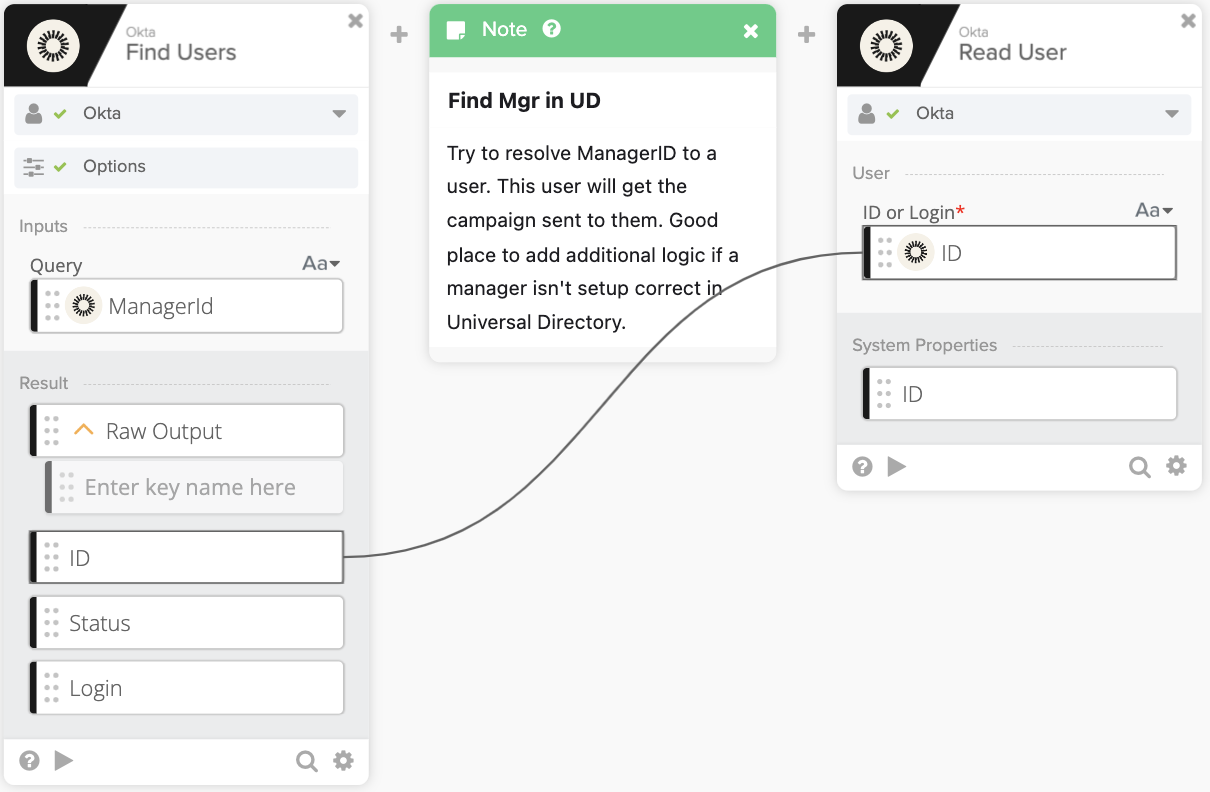1210x792 pixels.
Task: Open ID or Login type Aa dropdown
Action: click(x=1153, y=211)
